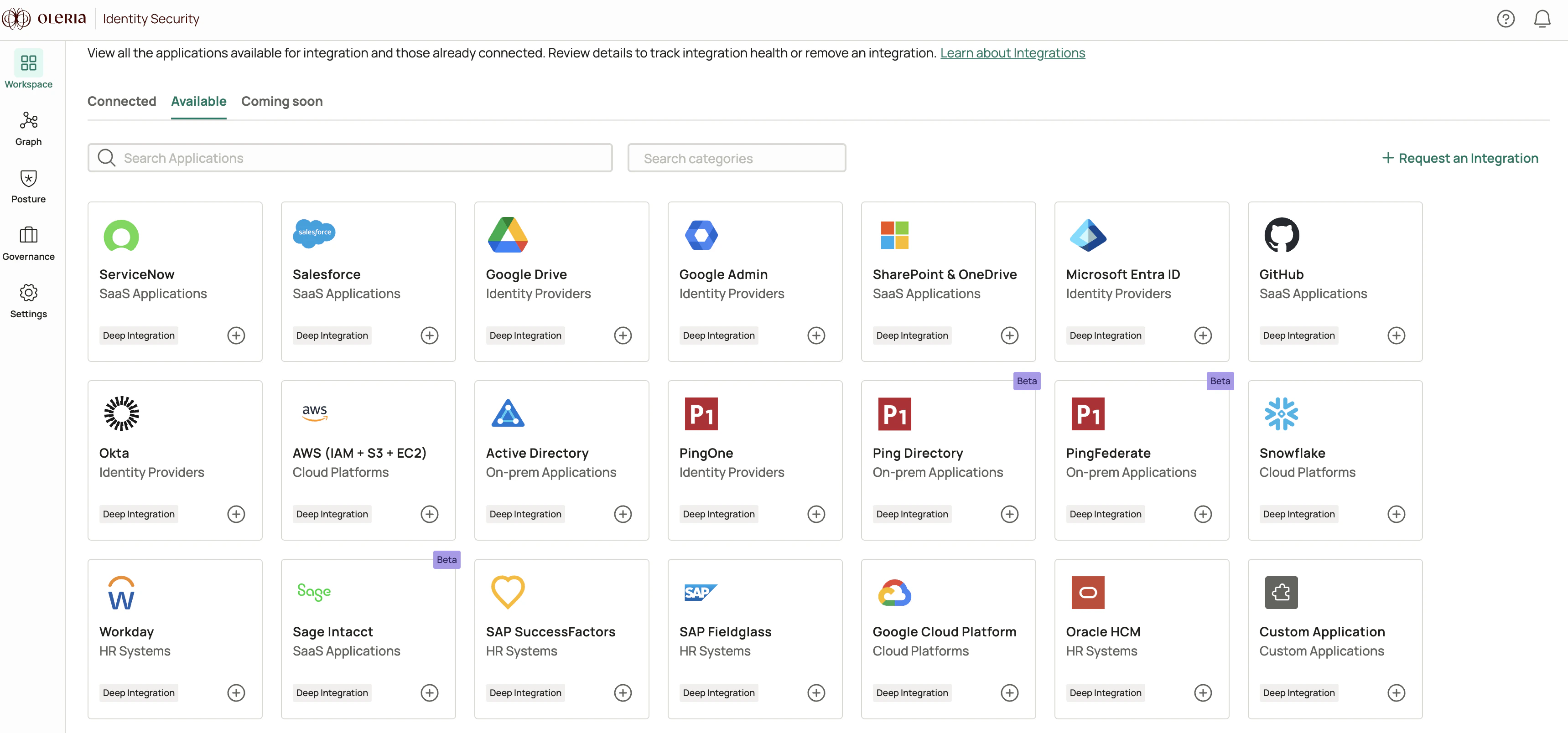The width and height of the screenshot is (1568, 733).
Task: Click the Salesforce card title
Action: (327, 274)
